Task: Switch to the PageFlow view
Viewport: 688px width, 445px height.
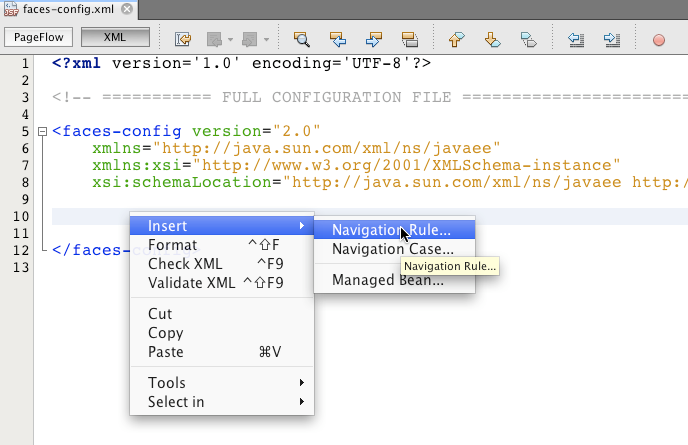Action: (39, 39)
